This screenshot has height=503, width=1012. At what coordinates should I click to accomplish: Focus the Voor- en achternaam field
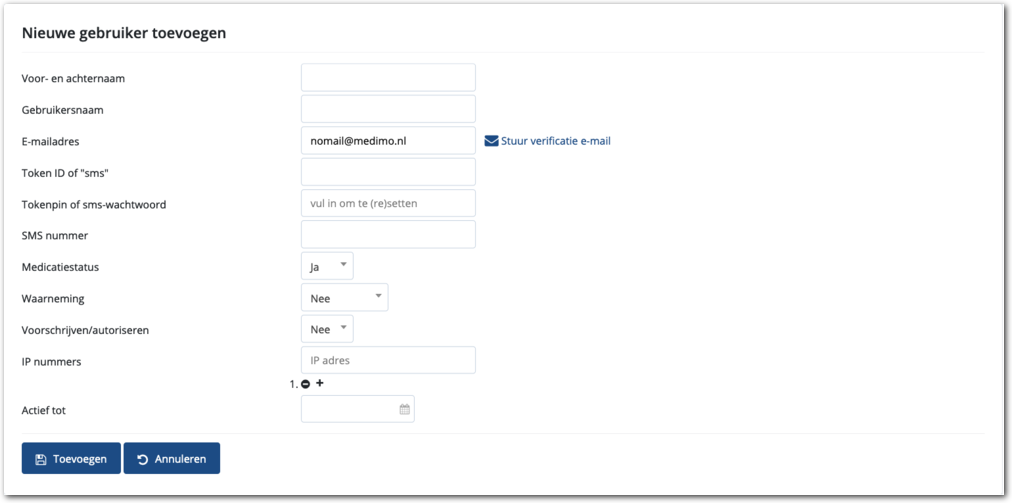click(x=388, y=78)
